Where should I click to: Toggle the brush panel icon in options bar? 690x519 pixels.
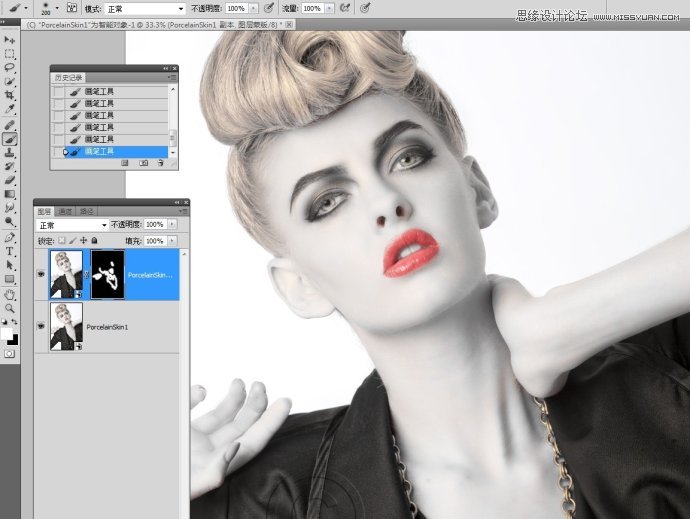click(x=72, y=7)
